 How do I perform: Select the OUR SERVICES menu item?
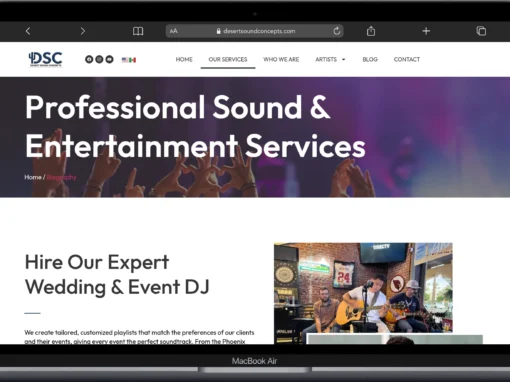point(228,59)
